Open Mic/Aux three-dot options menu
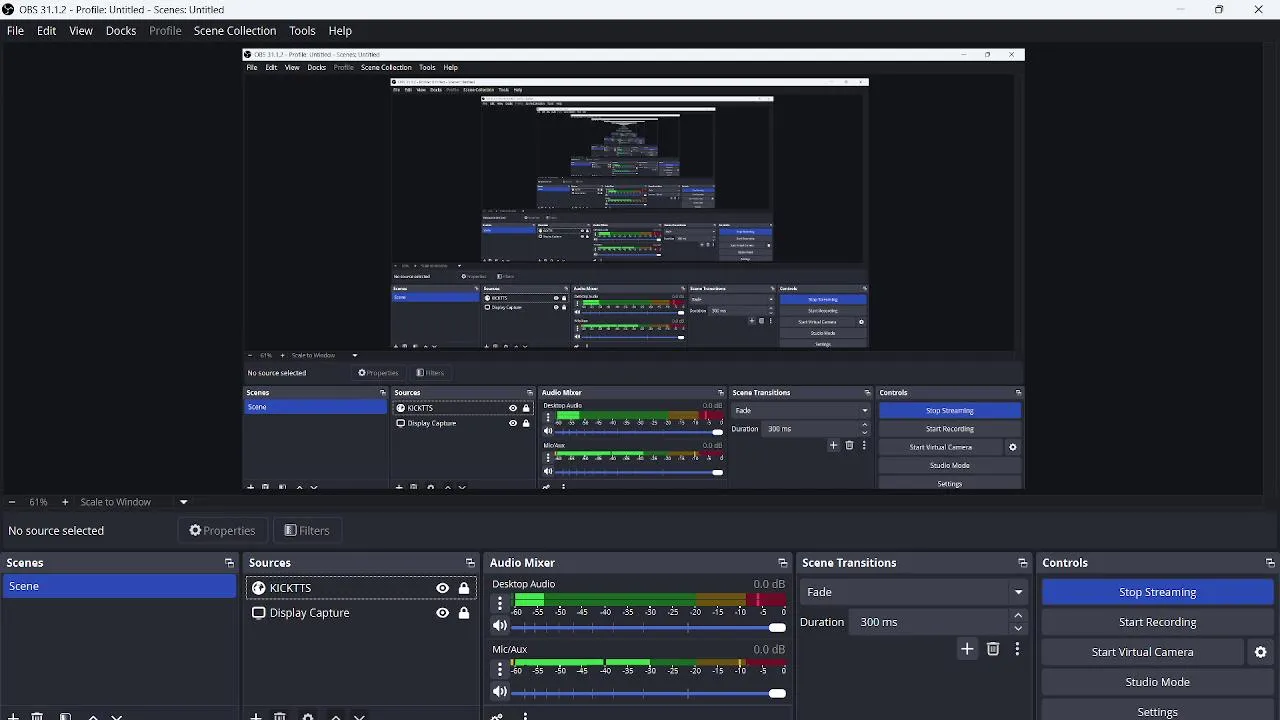This screenshot has width=1280, height=720. (500, 669)
